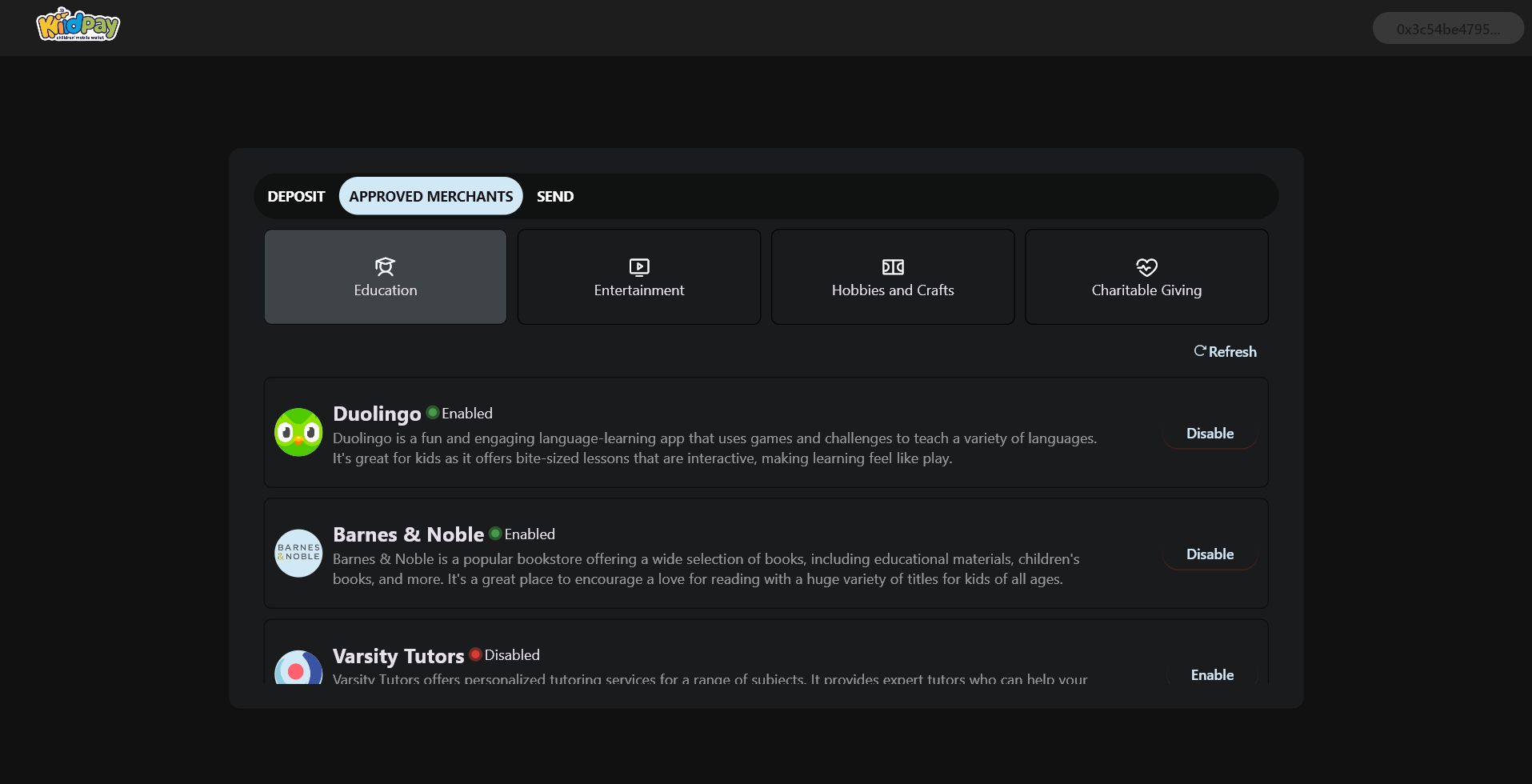Refresh the merchant list
The width and height of the screenshot is (1532, 784).
click(1225, 351)
